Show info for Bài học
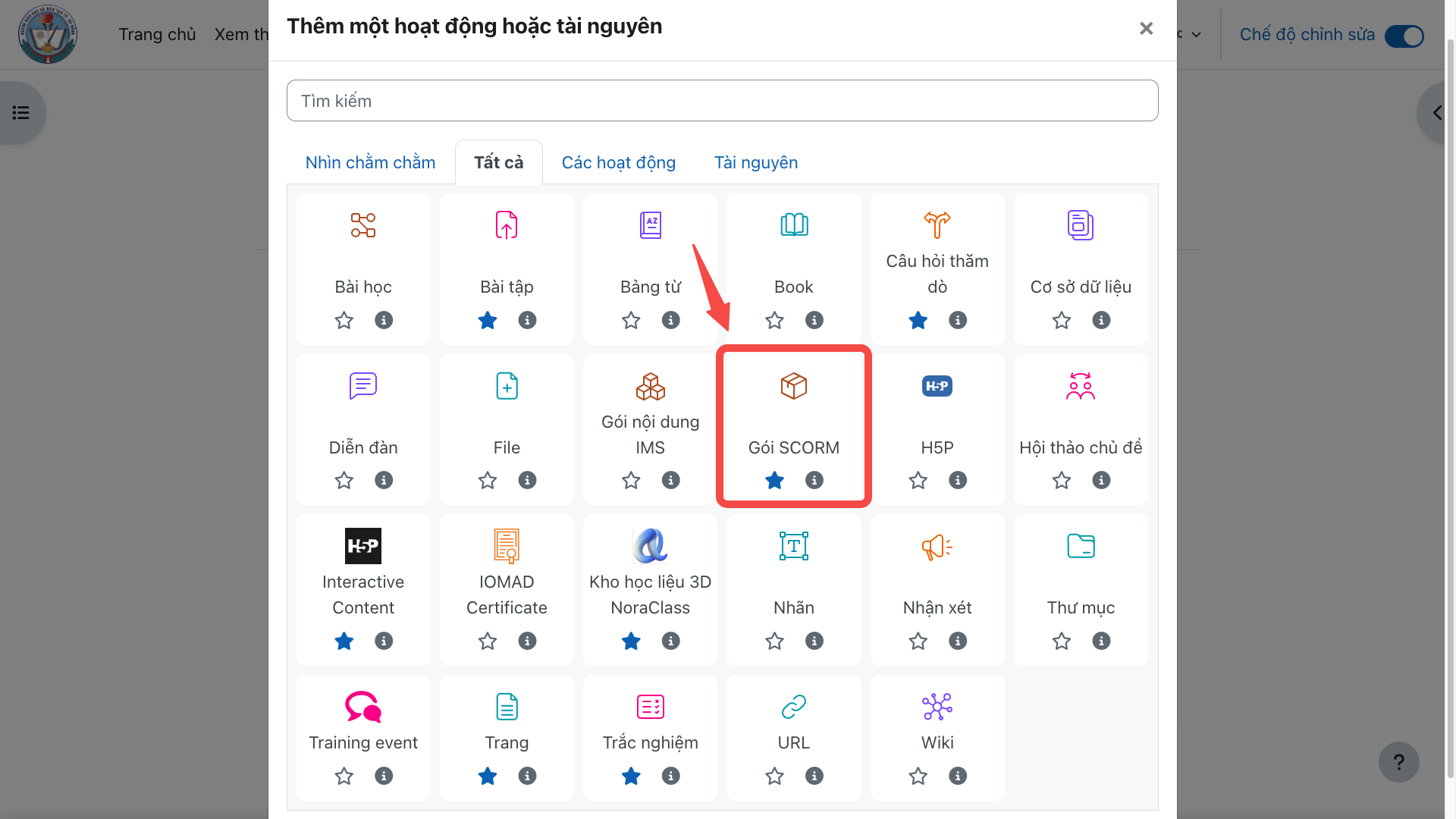This screenshot has height=819, width=1456. tap(384, 320)
